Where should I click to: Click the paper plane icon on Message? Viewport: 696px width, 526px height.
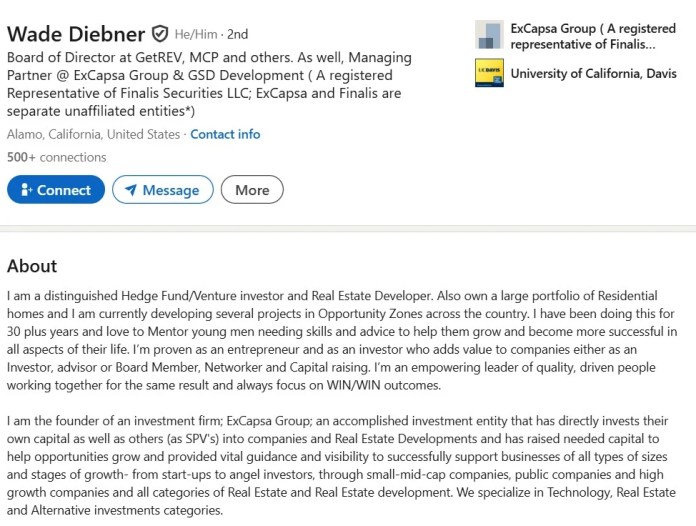(131, 190)
